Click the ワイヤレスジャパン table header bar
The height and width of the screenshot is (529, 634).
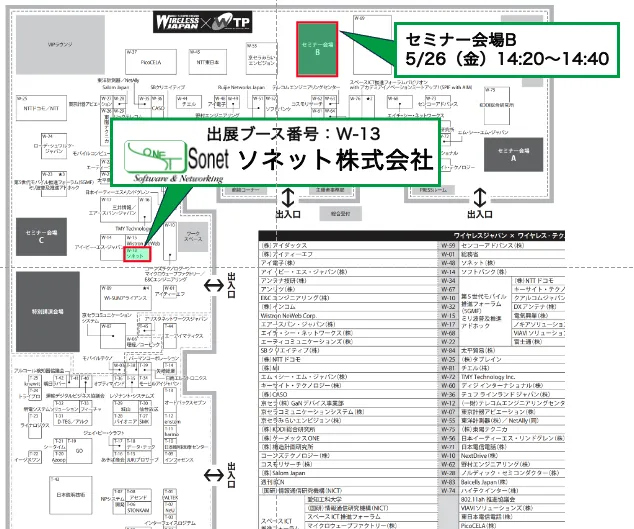412,235
